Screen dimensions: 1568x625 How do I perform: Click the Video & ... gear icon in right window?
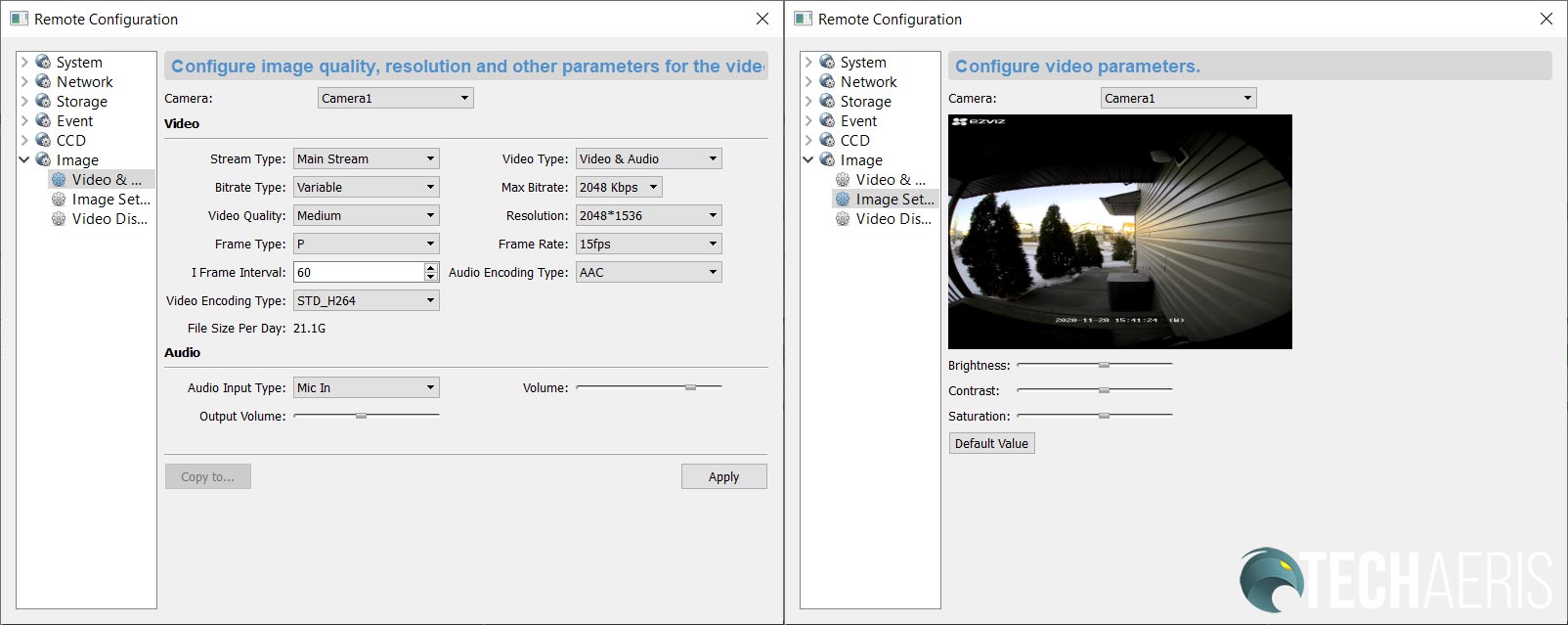[x=843, y=179]
